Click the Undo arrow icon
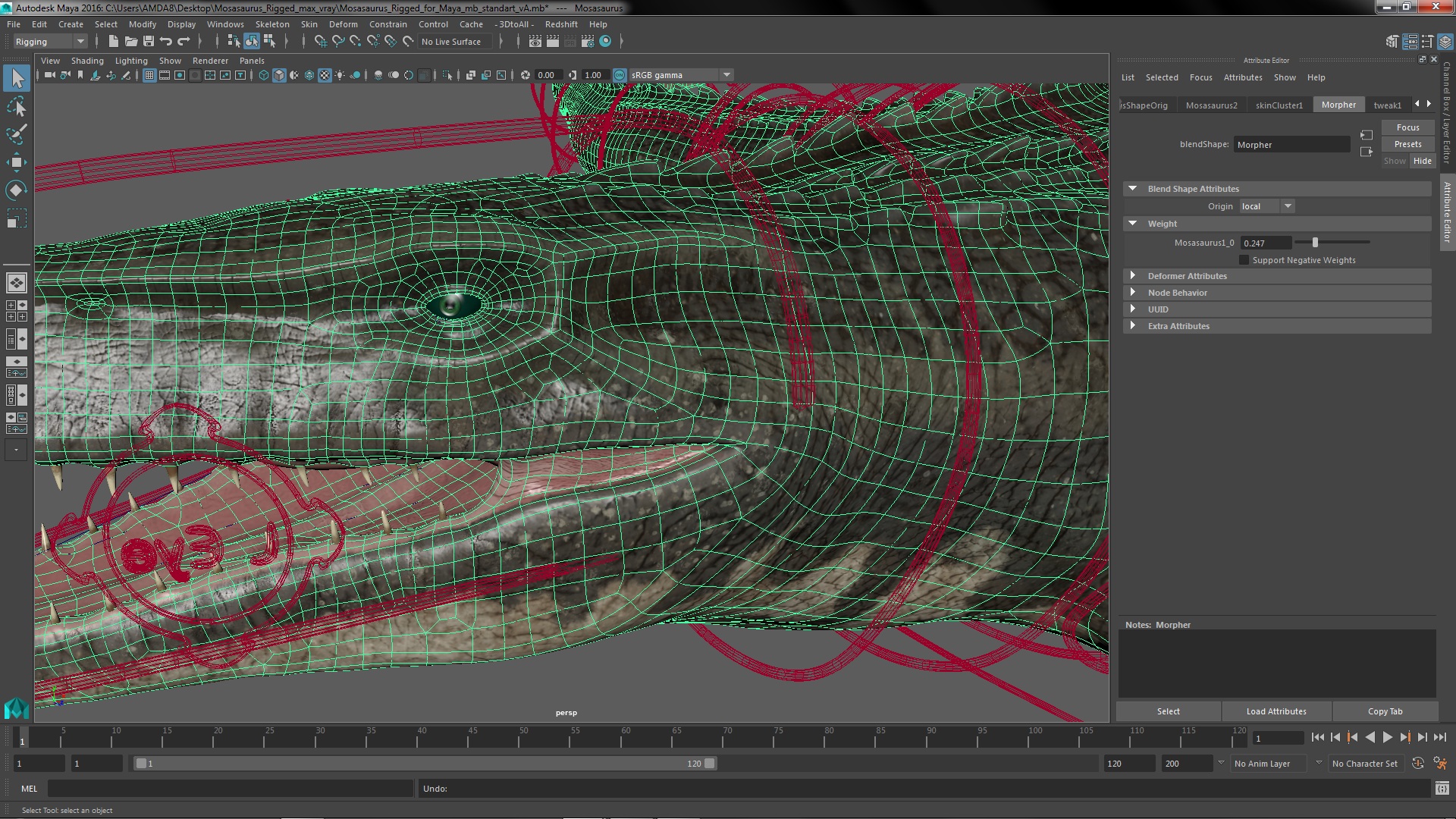Viewport: 1456px width, 819px height. coord(166,42)
